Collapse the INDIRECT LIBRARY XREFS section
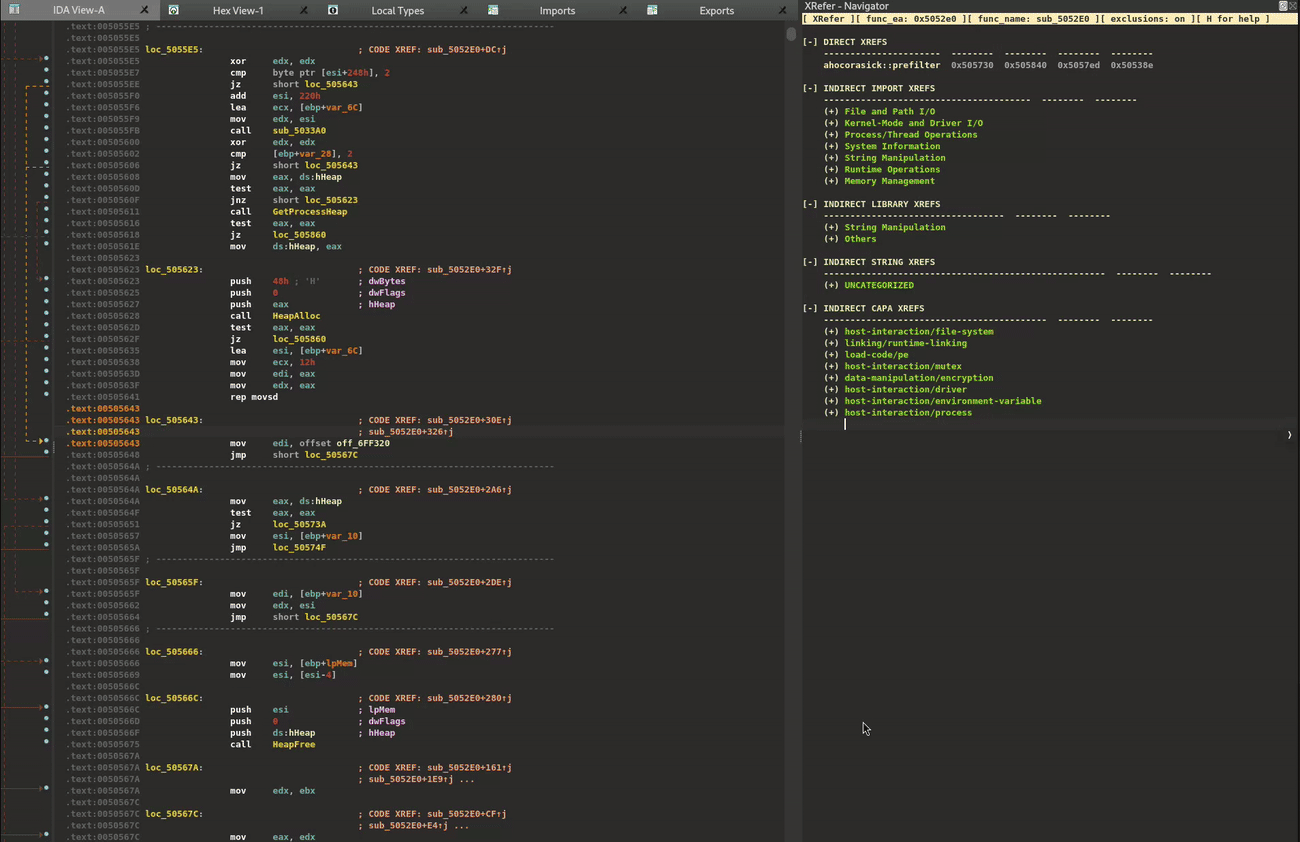Image resolution: width=1300 pixels, height=842 pixels. (x=810, y=204)
